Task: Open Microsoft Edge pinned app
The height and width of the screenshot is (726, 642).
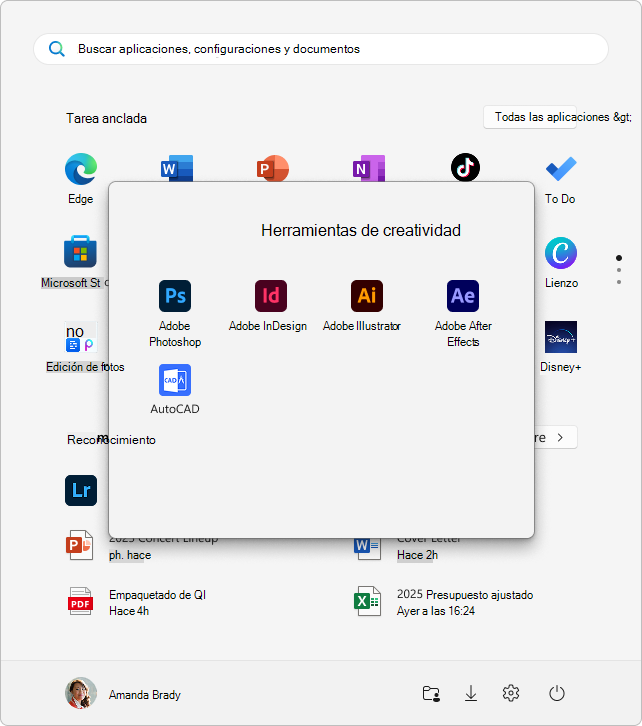Action: point(81,178)
